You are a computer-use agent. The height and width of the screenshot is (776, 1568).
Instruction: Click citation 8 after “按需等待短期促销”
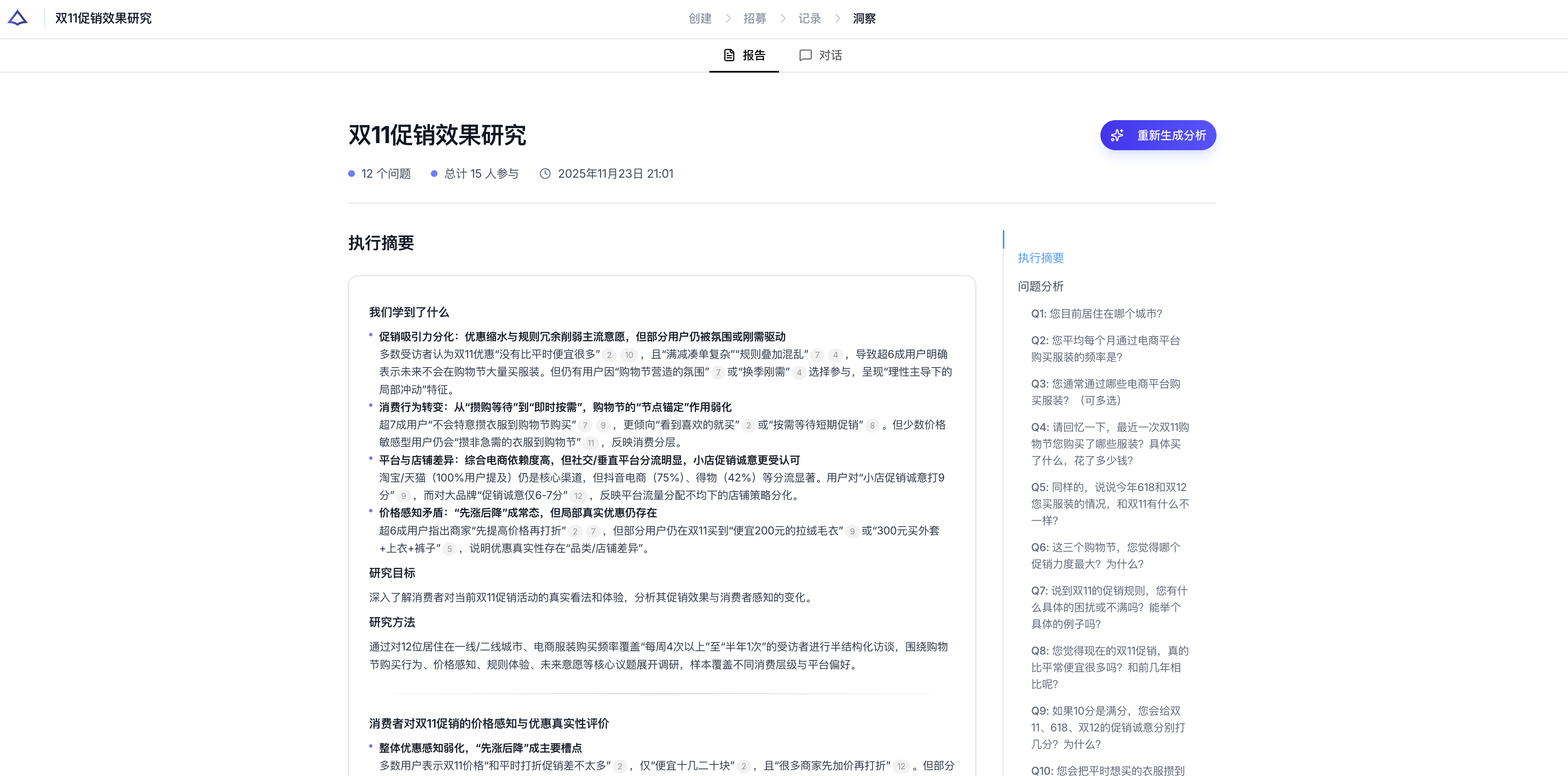click(x=872, y=426)
